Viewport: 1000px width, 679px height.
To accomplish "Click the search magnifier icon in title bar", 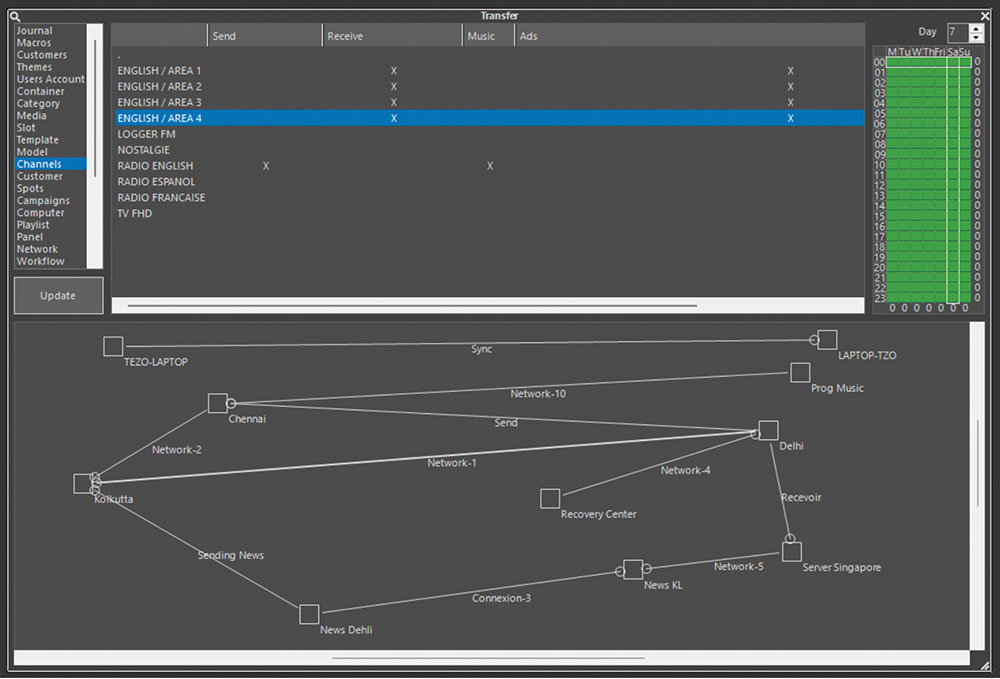I will (15, 16).
